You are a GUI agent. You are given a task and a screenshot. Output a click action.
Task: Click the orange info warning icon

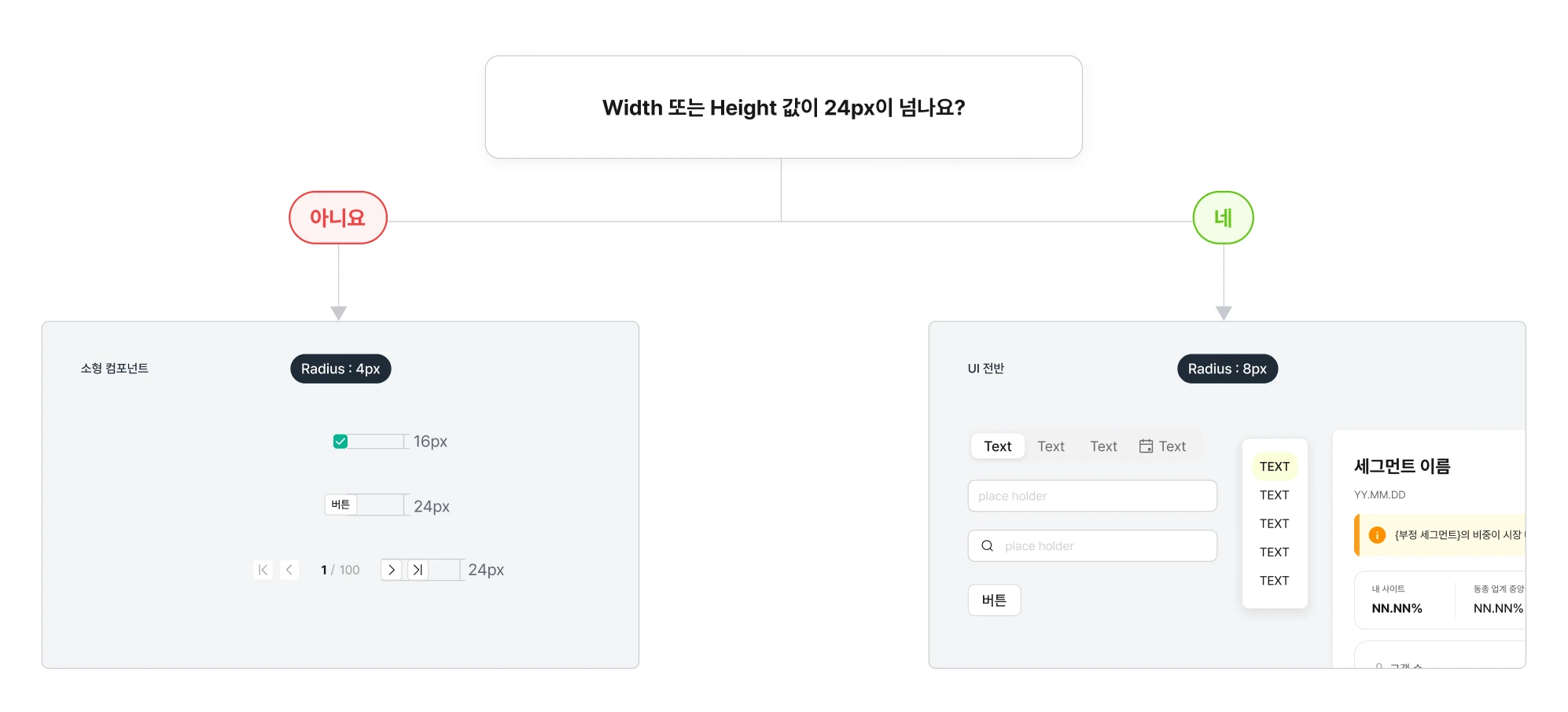click(x=1377, y=535)
